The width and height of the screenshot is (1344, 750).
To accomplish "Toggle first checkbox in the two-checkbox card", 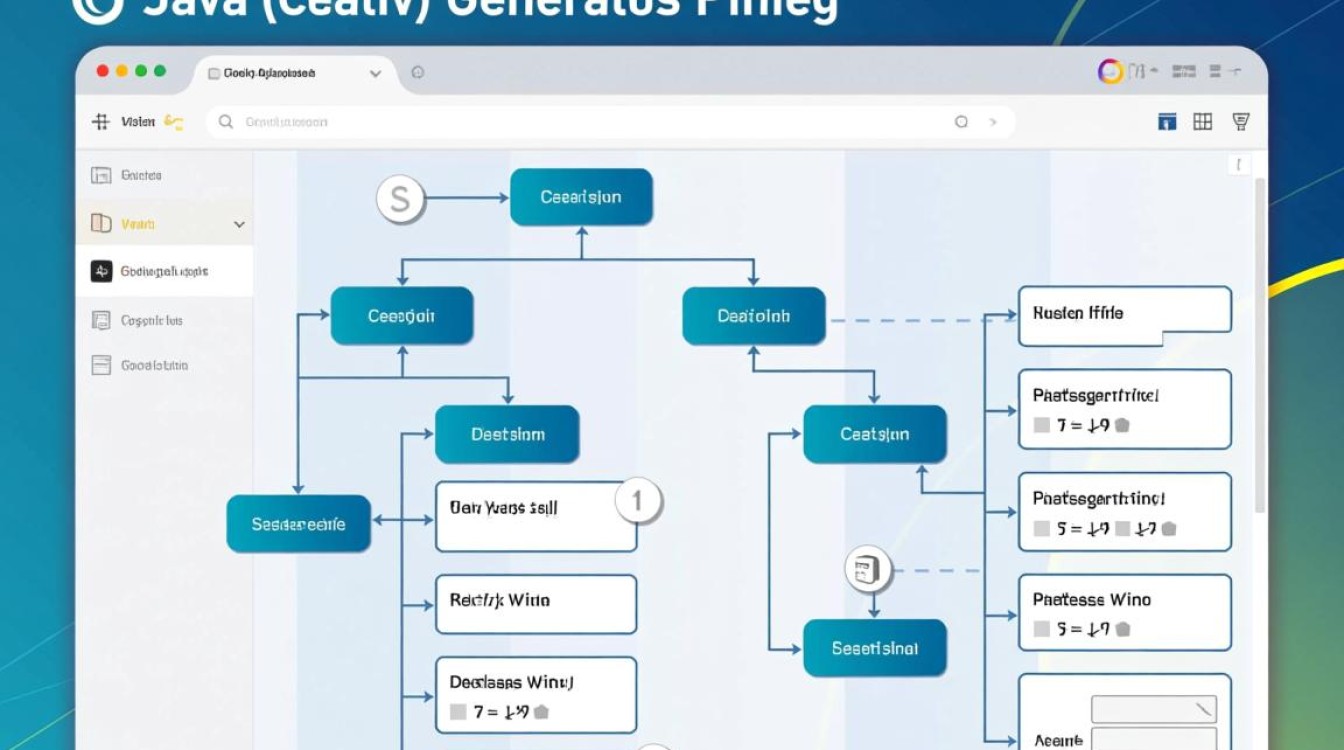I will 1042,529.
